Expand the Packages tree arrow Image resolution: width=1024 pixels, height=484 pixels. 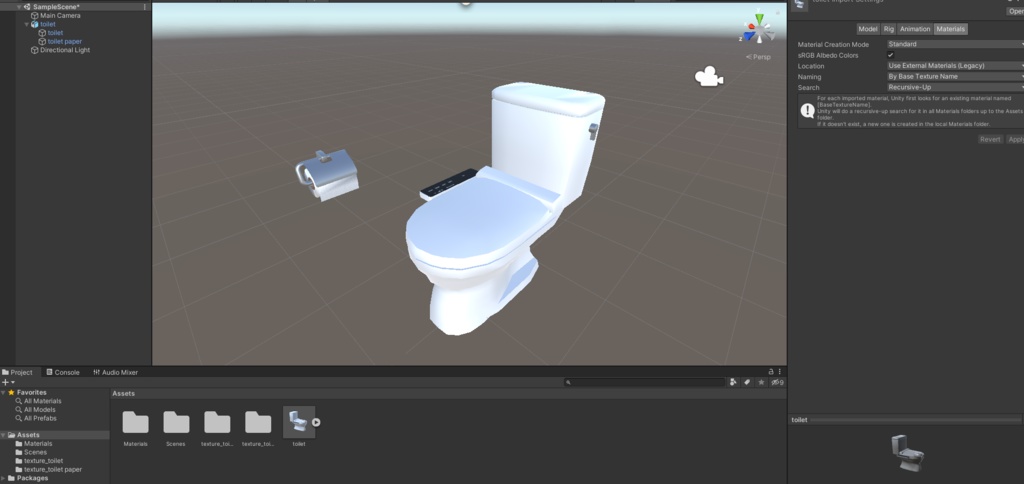tap(3, 478)
